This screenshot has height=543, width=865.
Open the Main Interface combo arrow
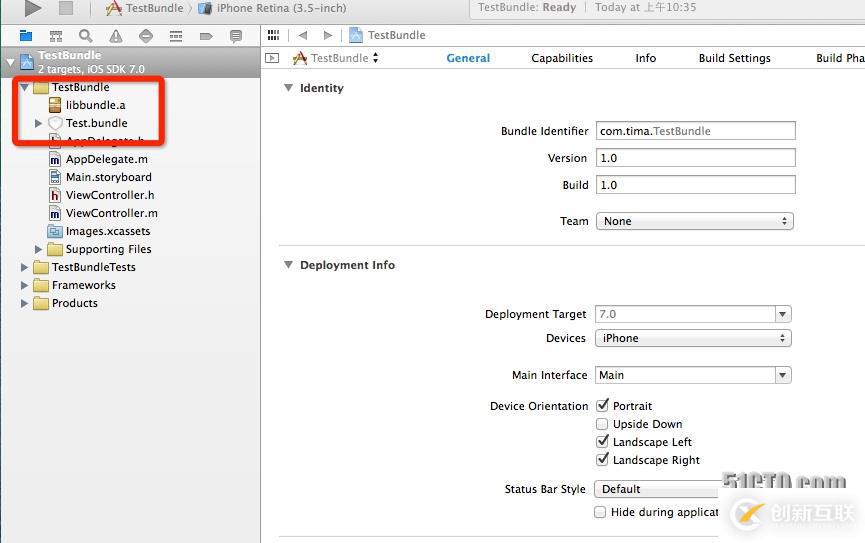[x=782, y=375]
